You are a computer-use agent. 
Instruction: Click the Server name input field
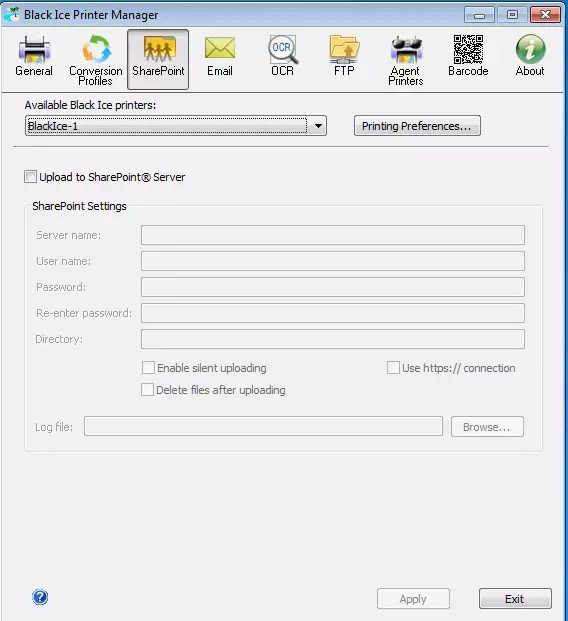[x=333, y=235]
